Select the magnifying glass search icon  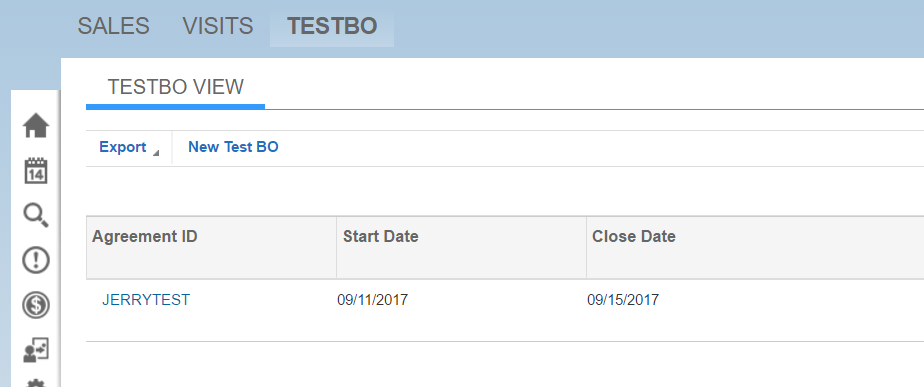pos(36,216)
